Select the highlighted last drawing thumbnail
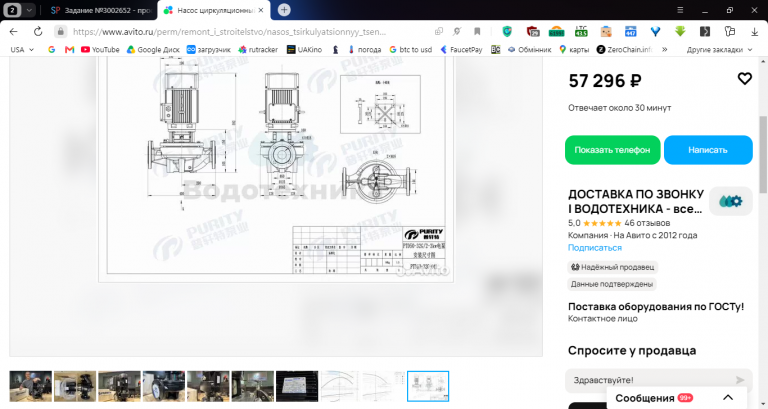768x409 pixels. click(x=428, y=386)
